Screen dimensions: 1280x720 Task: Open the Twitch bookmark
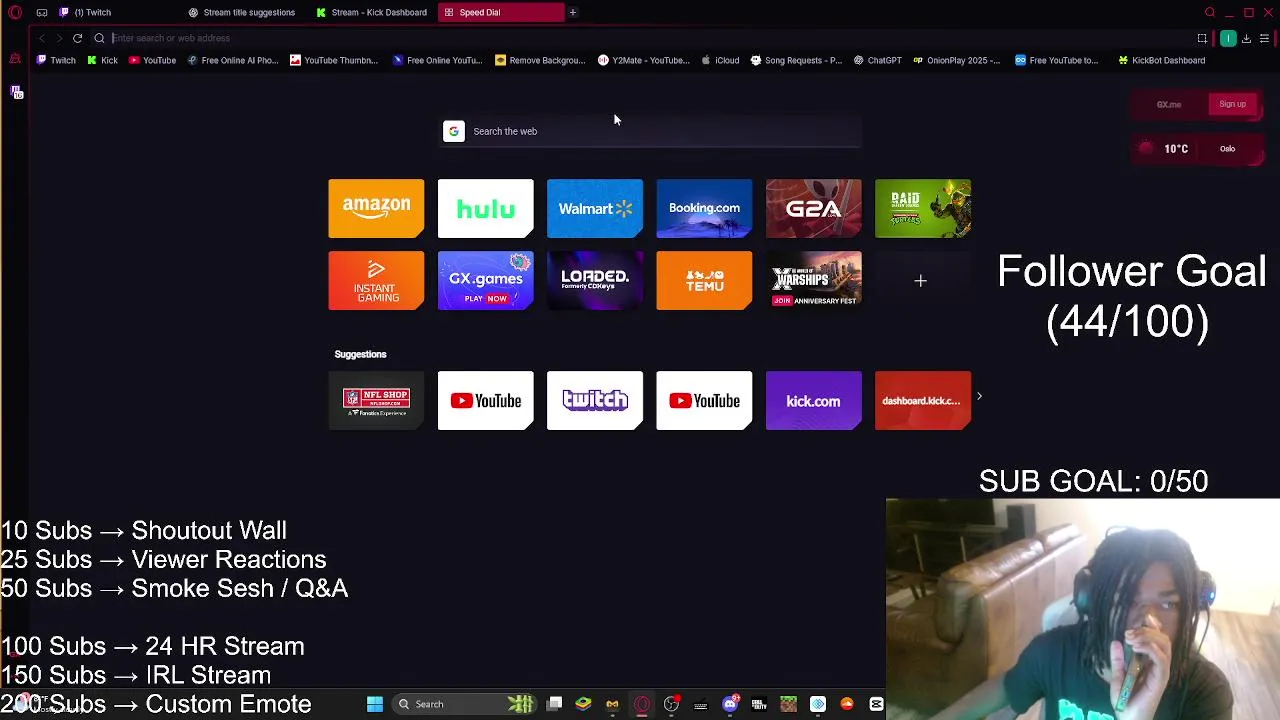coord(56,60)
